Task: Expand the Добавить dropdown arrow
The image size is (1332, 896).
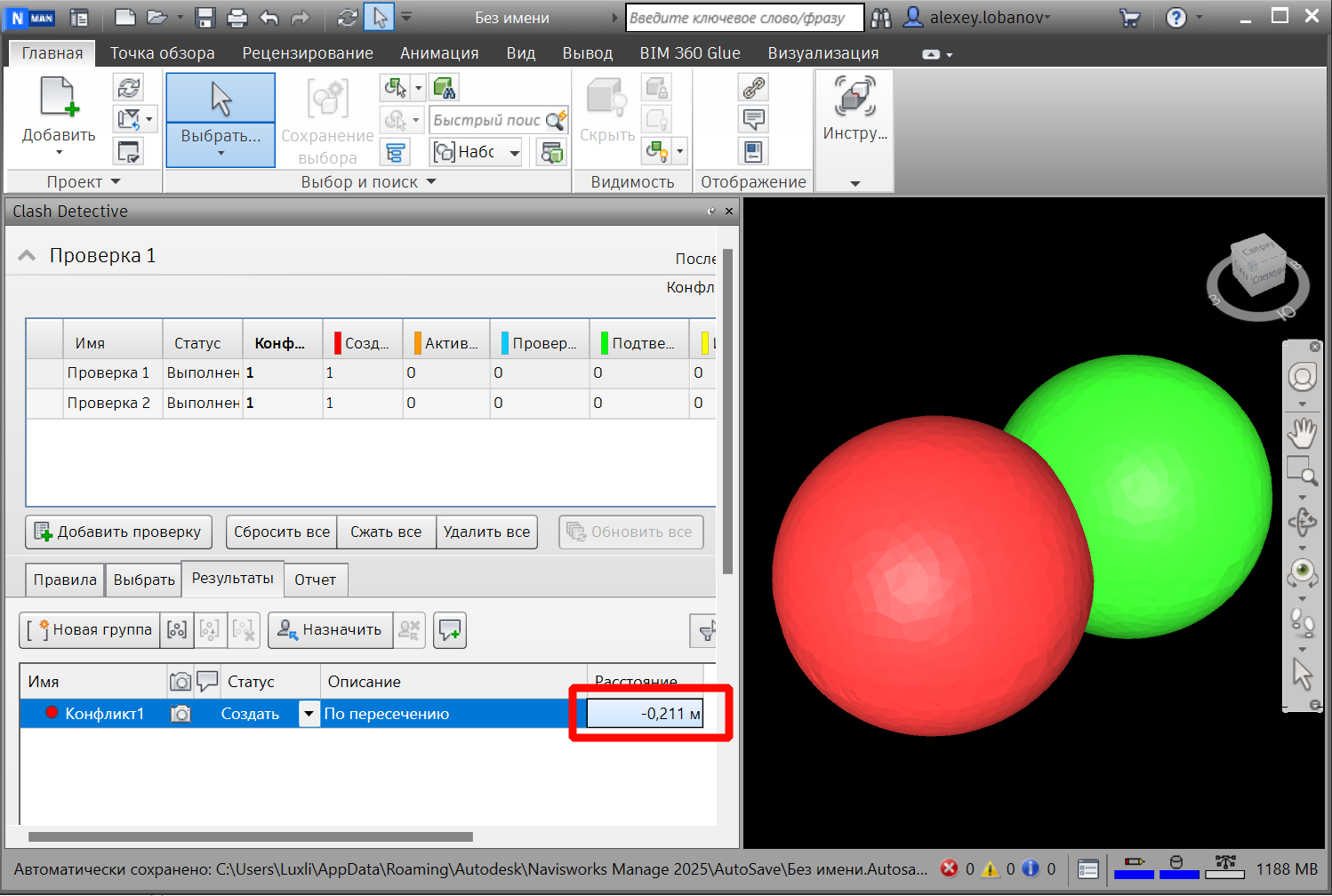Action: [x=59, y=153]
